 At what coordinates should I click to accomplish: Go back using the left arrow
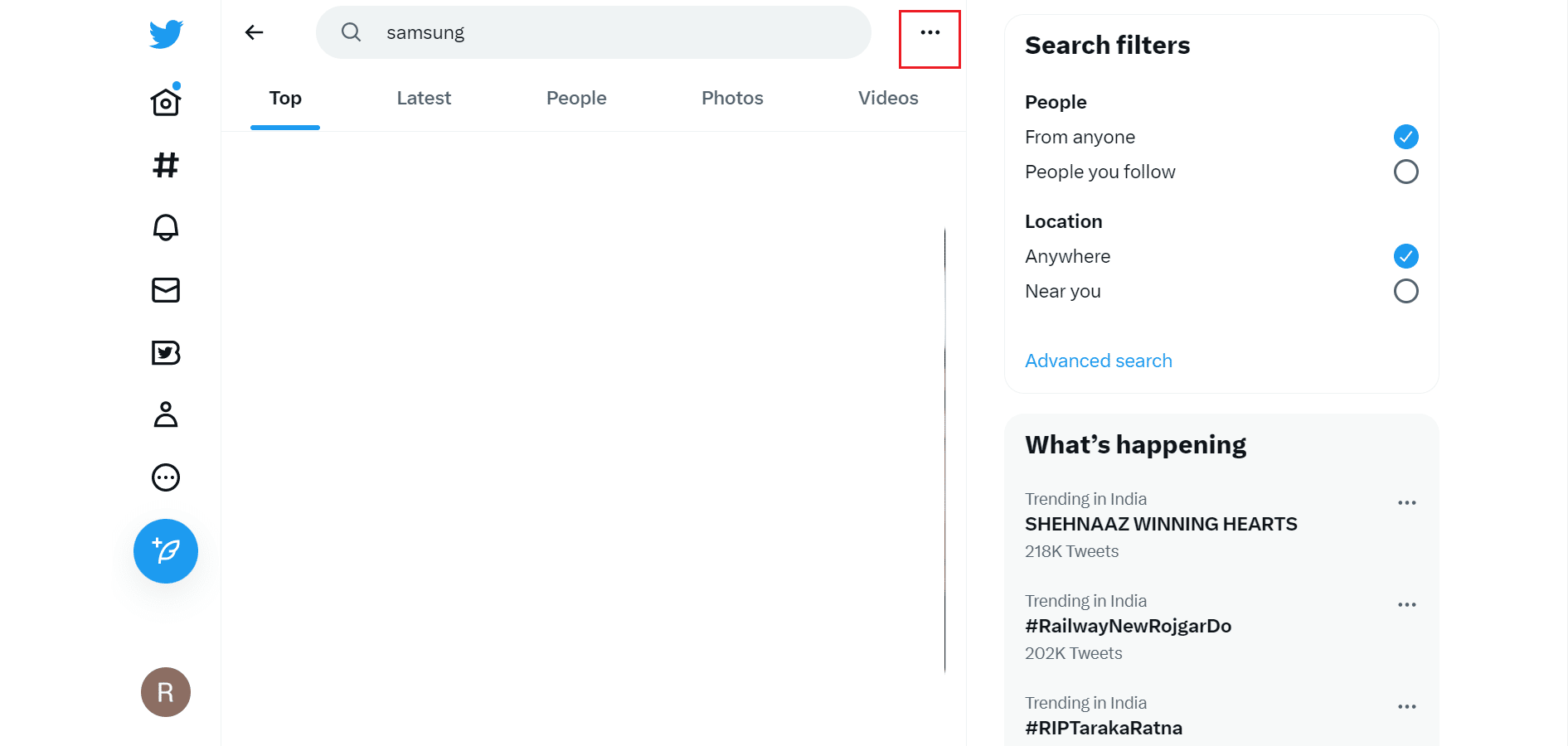pos(255,32)
